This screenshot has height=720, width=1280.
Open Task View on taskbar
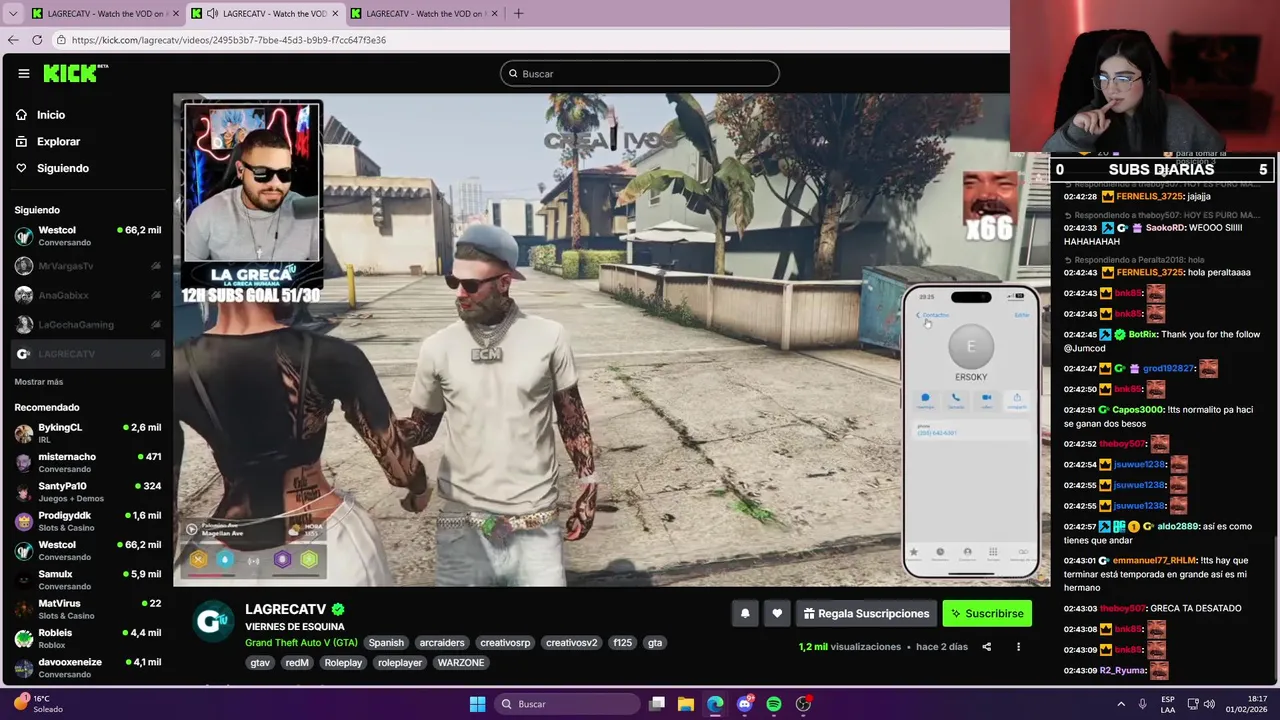coord(657,704)
